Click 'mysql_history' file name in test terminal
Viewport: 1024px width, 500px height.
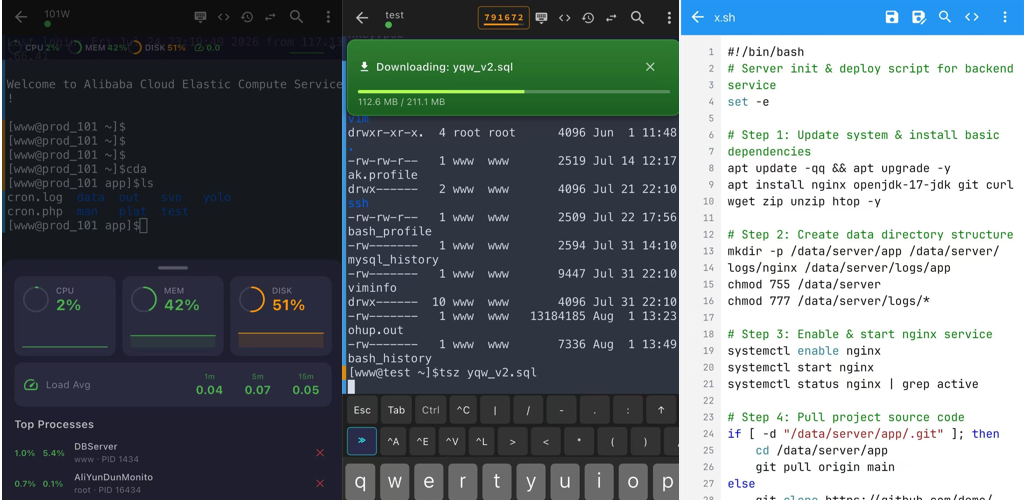pos(393,260)
